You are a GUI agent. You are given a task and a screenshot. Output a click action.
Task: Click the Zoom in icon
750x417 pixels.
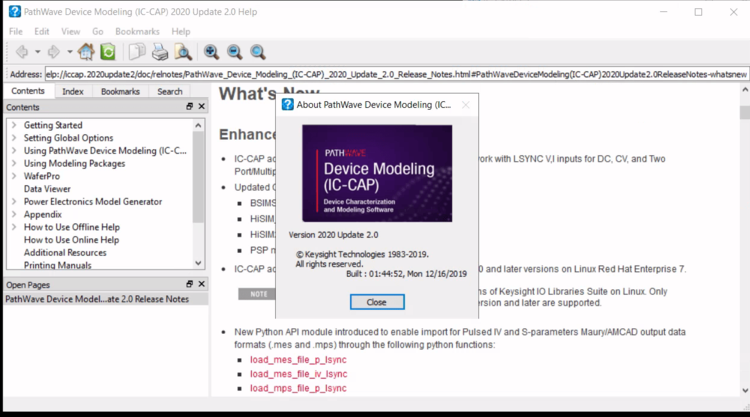[212, 52]
